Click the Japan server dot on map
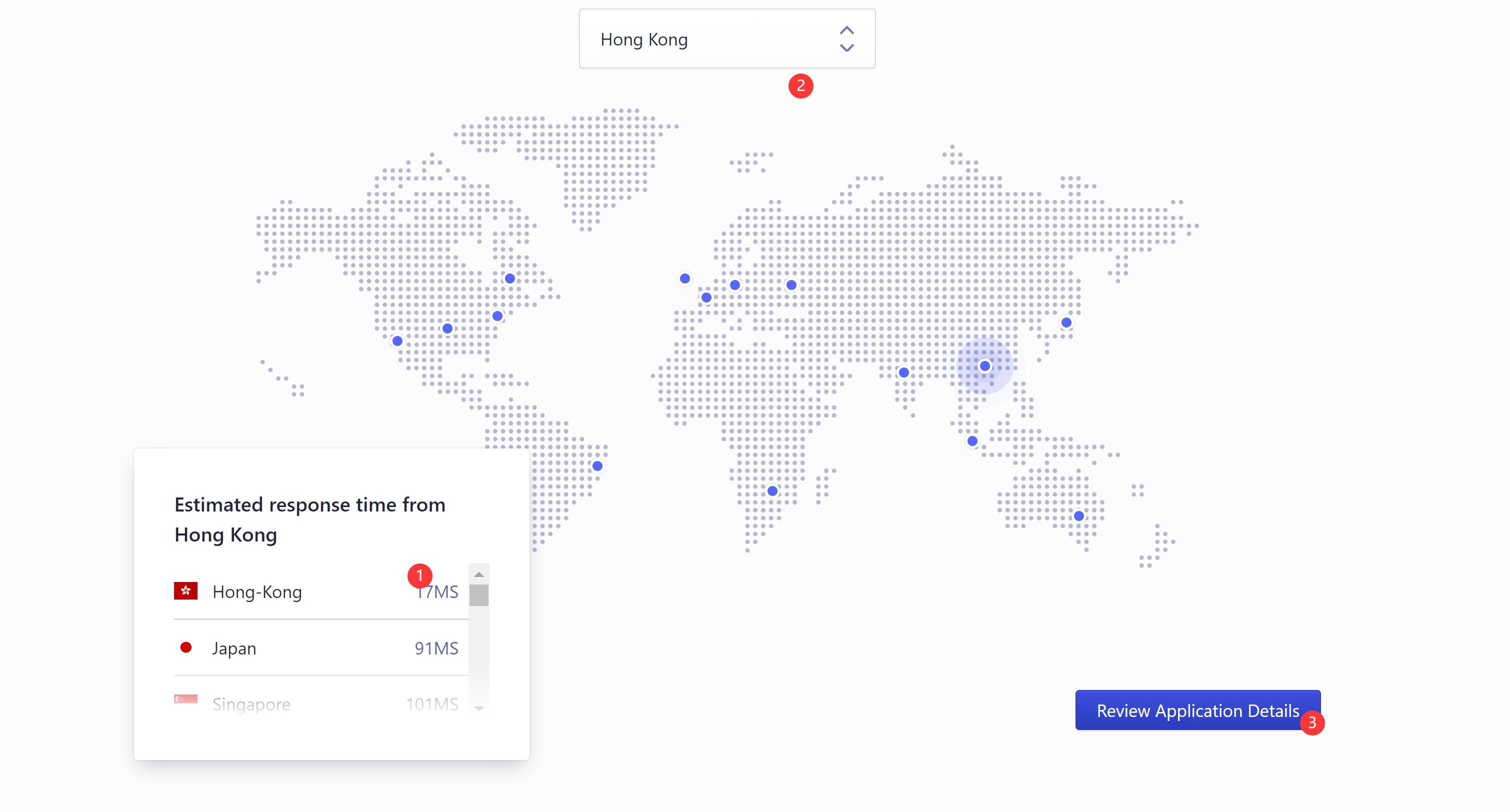 coord(1066,322)
